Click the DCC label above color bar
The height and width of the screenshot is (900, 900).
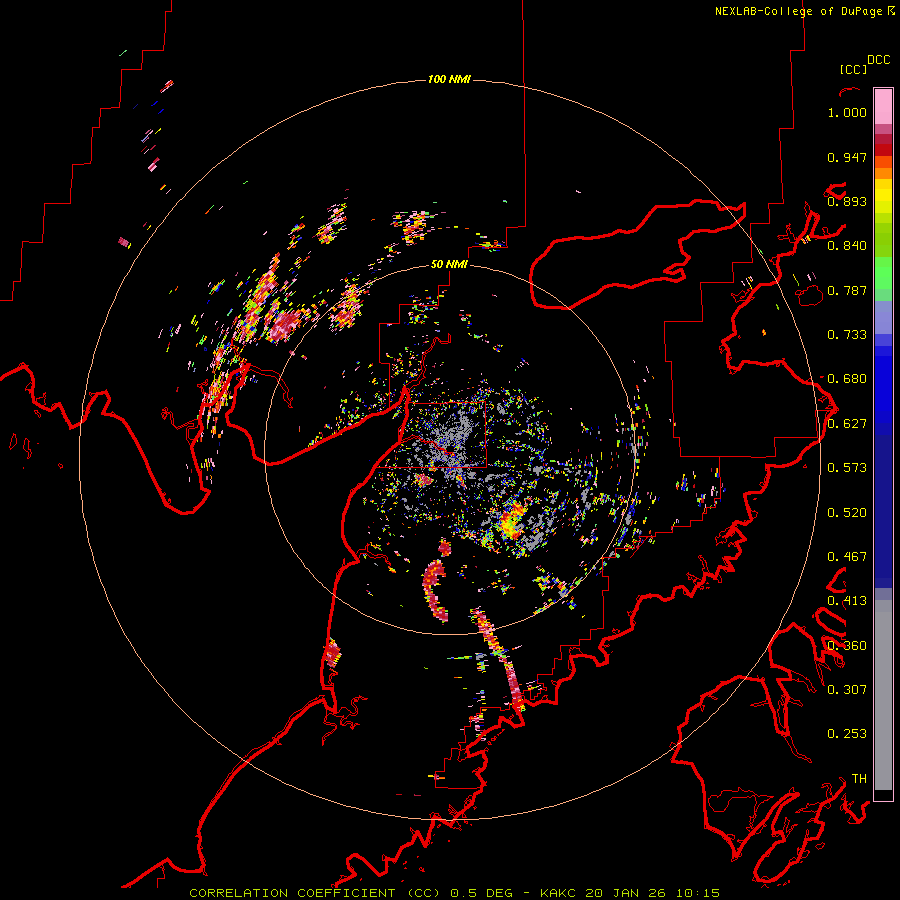[x=878, y=60]
